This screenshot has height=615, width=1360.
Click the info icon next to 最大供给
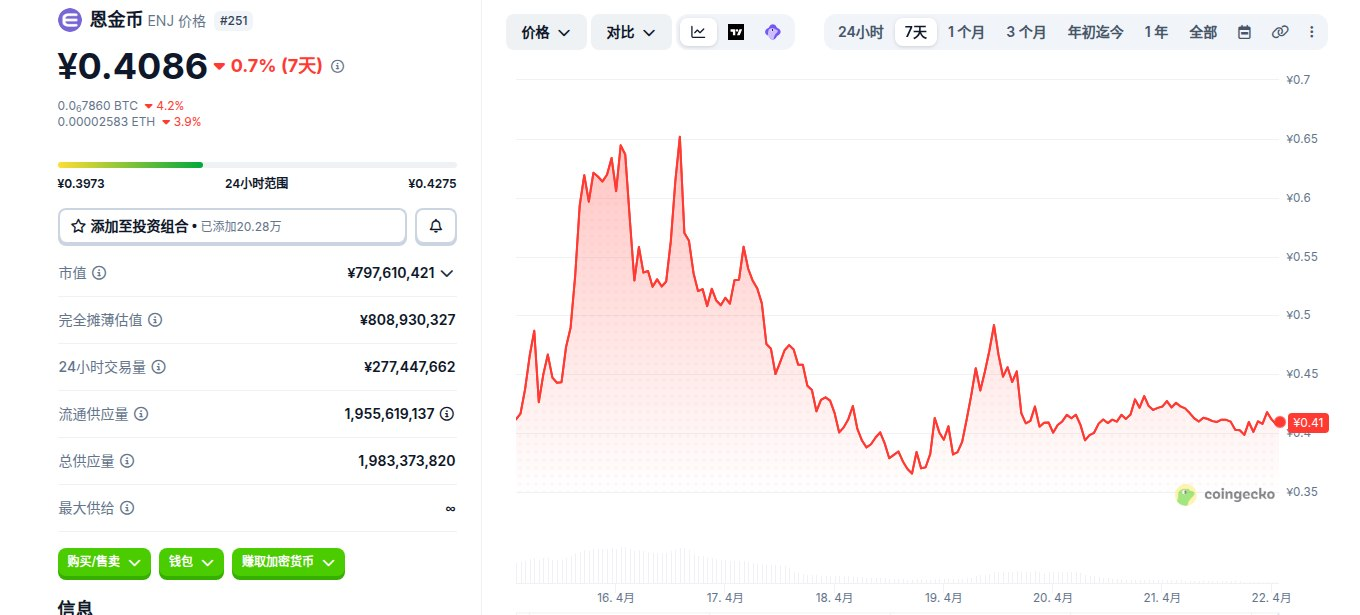click(x=127, y=508)
